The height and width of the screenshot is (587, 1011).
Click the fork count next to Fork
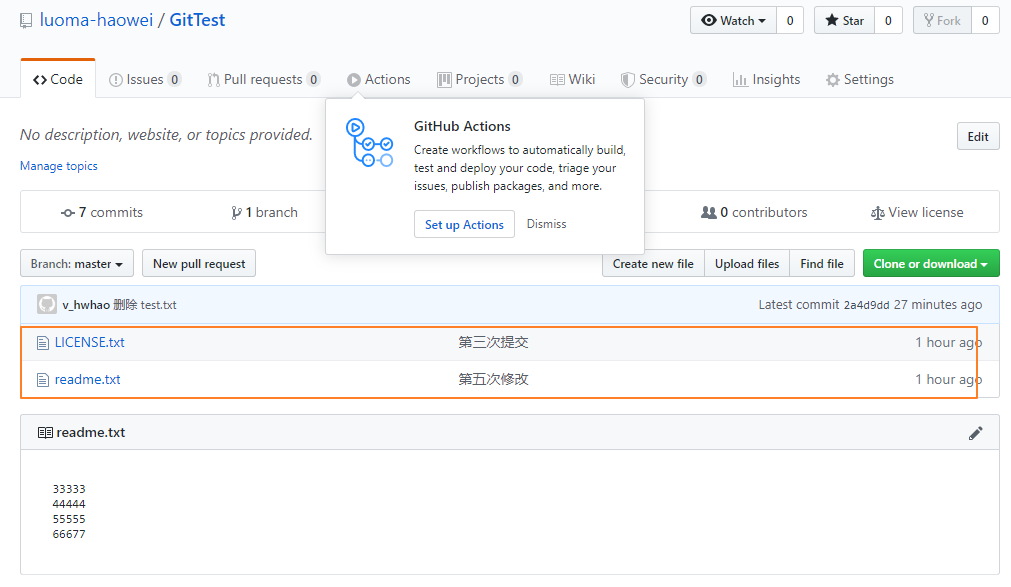(985, 21)
